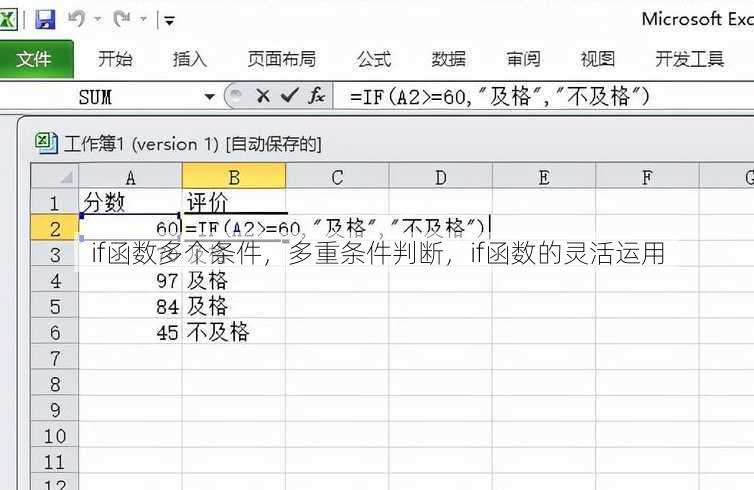Open the 公式 ribbon tab

click(x=374, y=59)
